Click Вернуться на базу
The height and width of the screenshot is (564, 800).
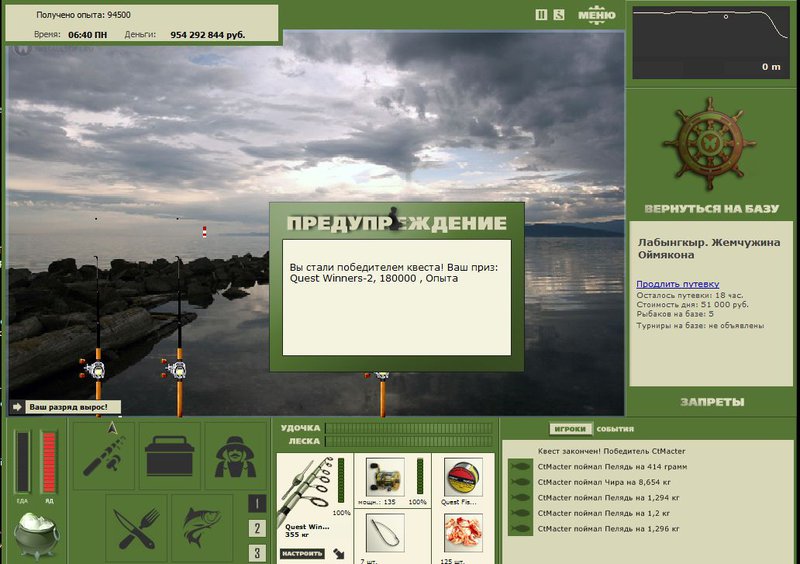tap(711, 208)
